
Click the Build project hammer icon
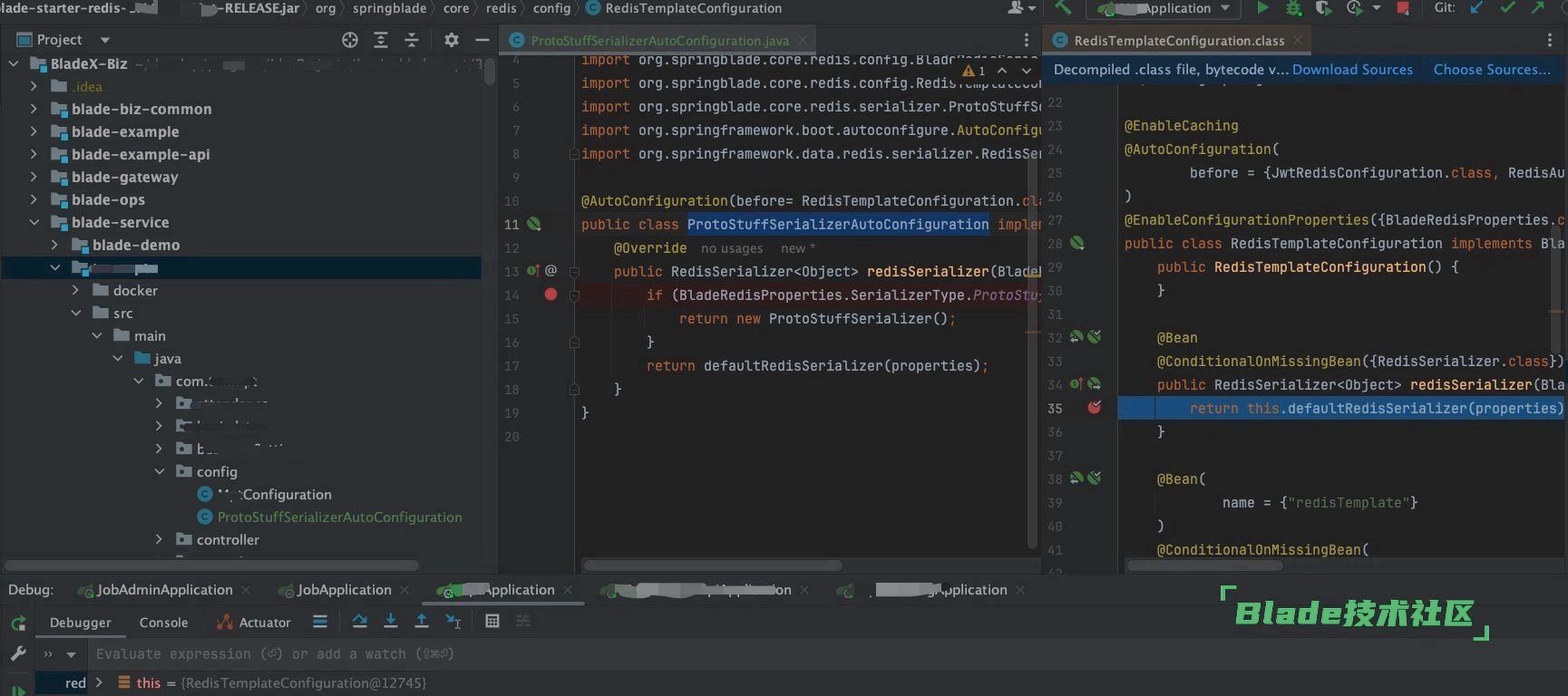1062,8
